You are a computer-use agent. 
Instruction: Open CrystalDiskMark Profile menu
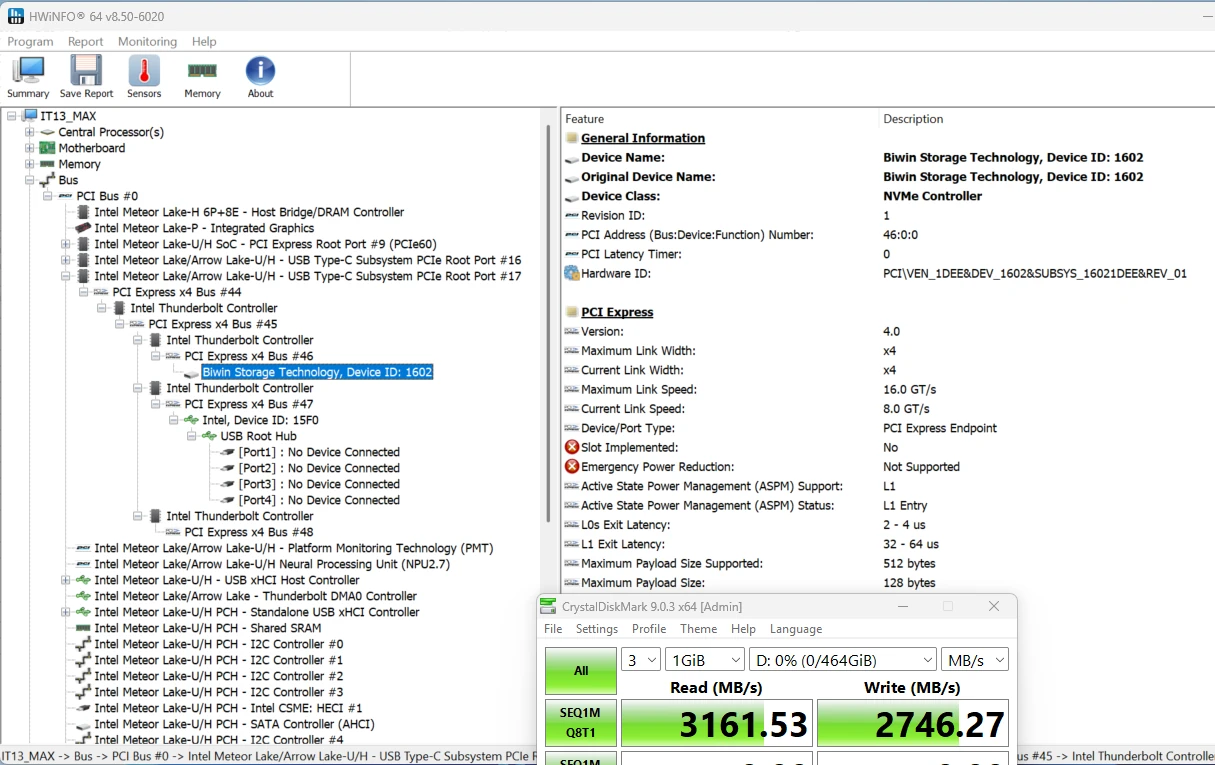click(x=649, y=629)
